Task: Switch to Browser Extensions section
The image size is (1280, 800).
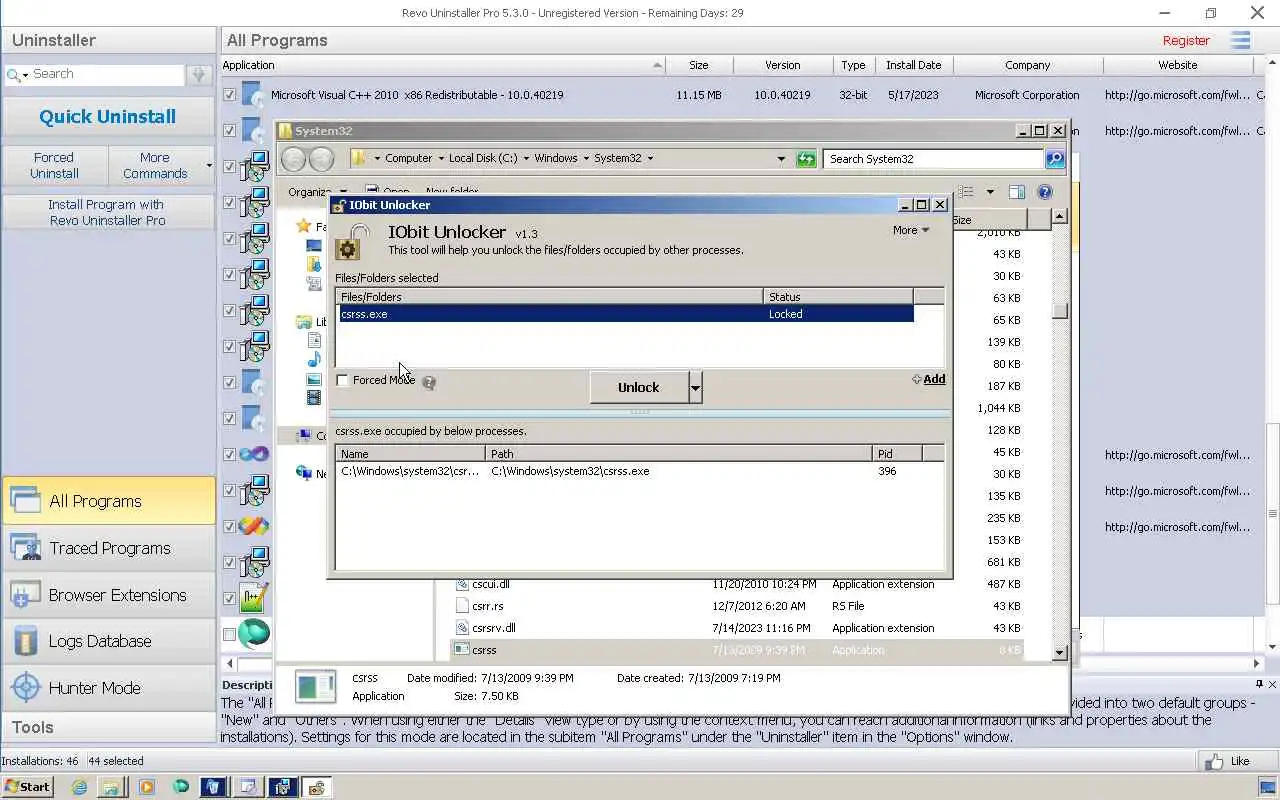Action: [x=108, y=595]
